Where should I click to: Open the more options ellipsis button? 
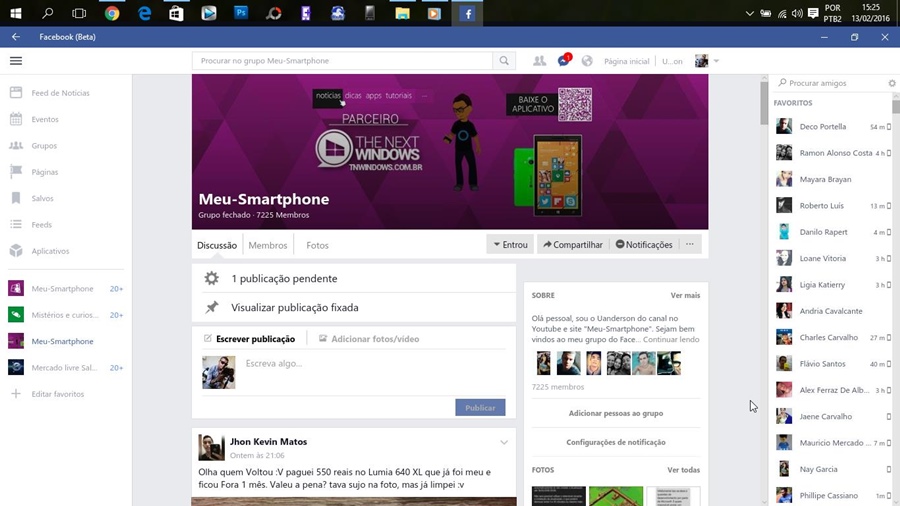coord(689,244)
